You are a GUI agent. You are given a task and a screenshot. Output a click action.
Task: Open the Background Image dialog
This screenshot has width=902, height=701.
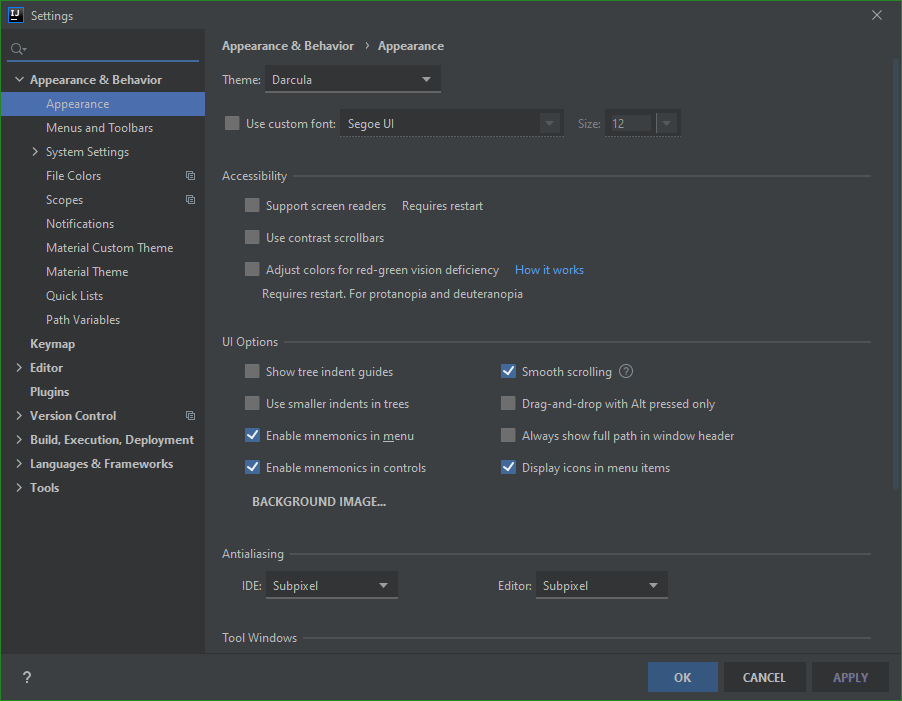pyautogui.click(x=319, y=501)
